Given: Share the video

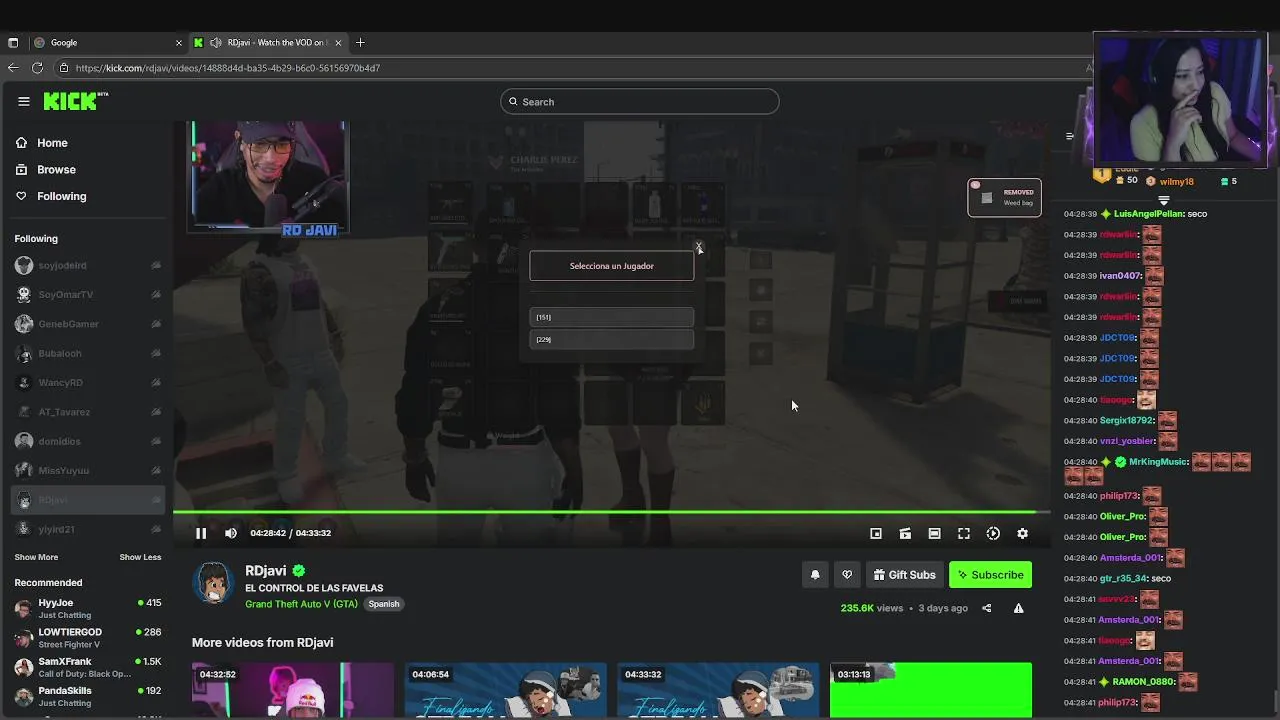Looking at the screenshot, I should pos(986,608).
